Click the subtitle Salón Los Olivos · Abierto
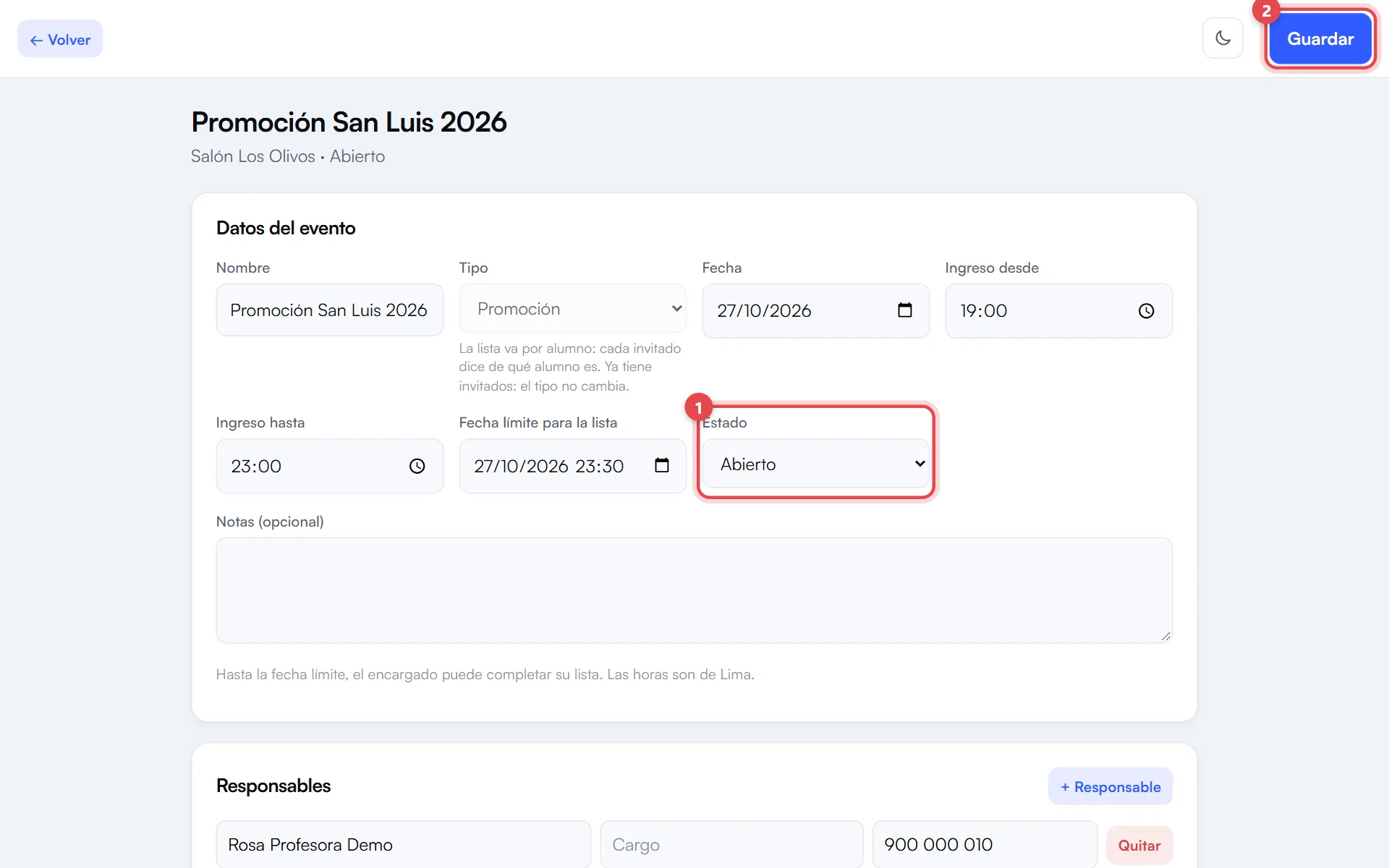The height and width of the screenshot is (868, 1389). (288, 156)
